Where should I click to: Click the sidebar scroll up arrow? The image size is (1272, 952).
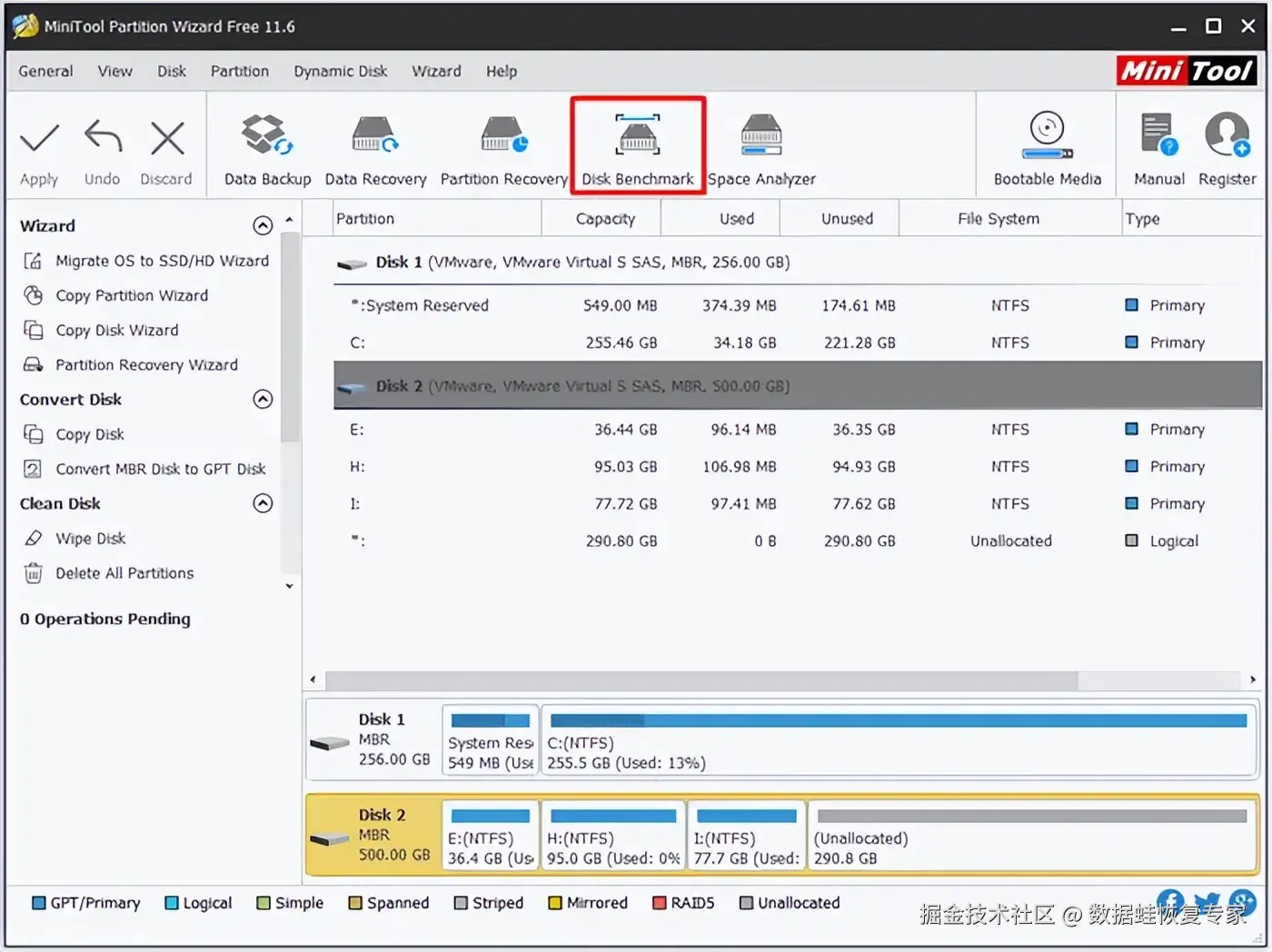[289, 221]
